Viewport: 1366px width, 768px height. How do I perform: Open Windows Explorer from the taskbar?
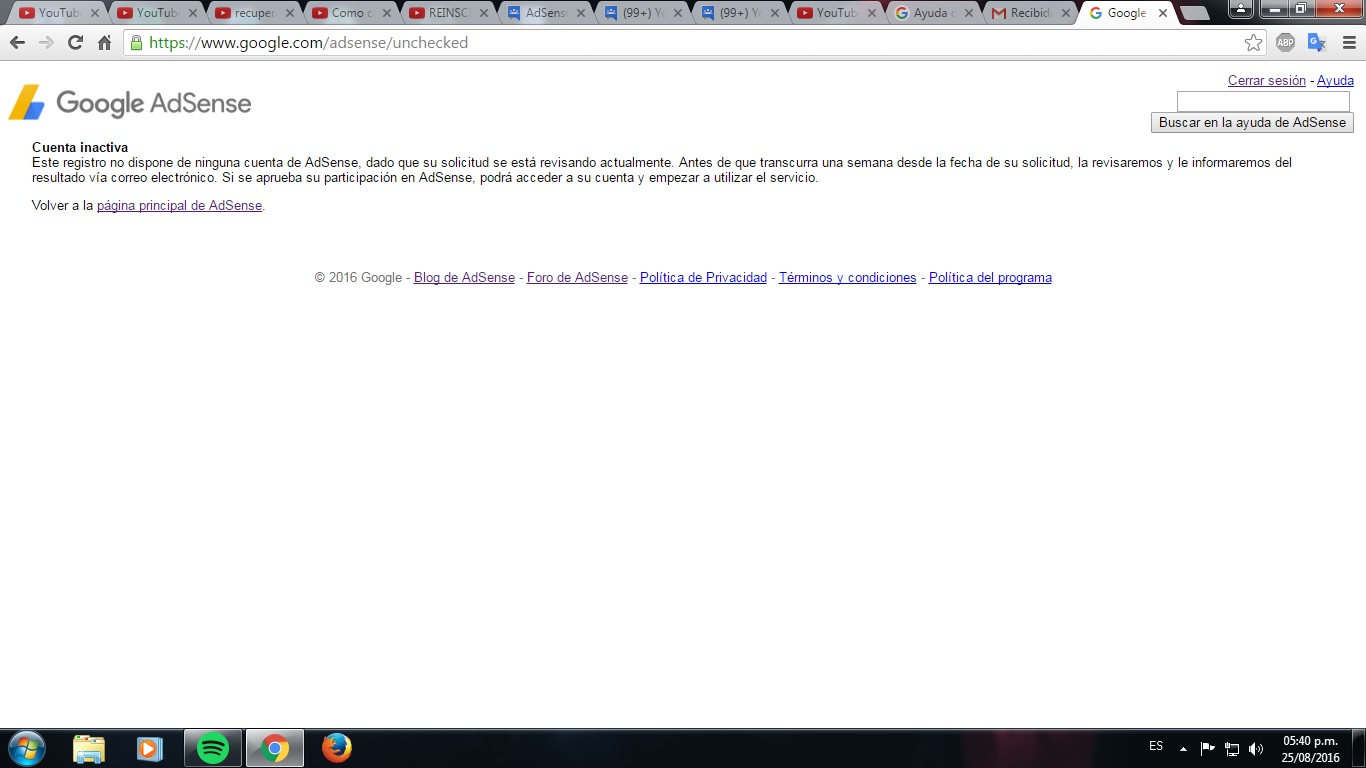click(88, 748)
